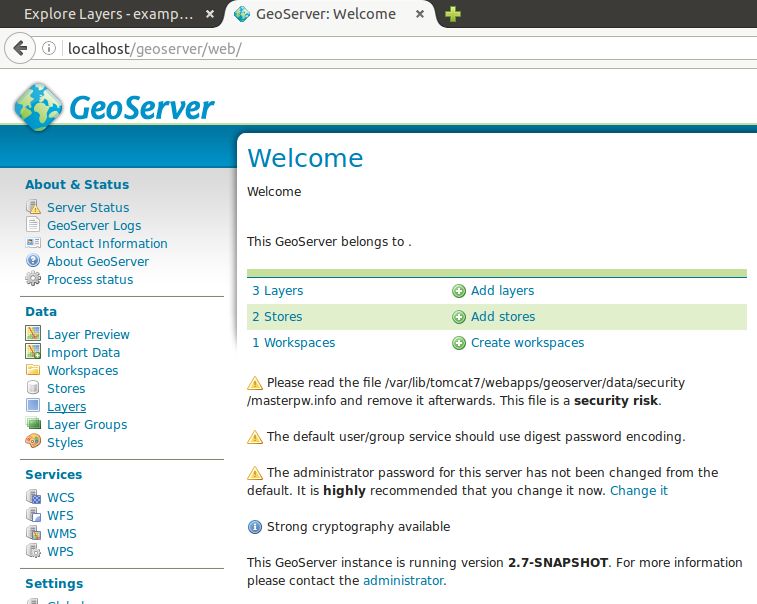Click the Contact Information card icon
Screen dimensions: 757x604
[33, 243]
